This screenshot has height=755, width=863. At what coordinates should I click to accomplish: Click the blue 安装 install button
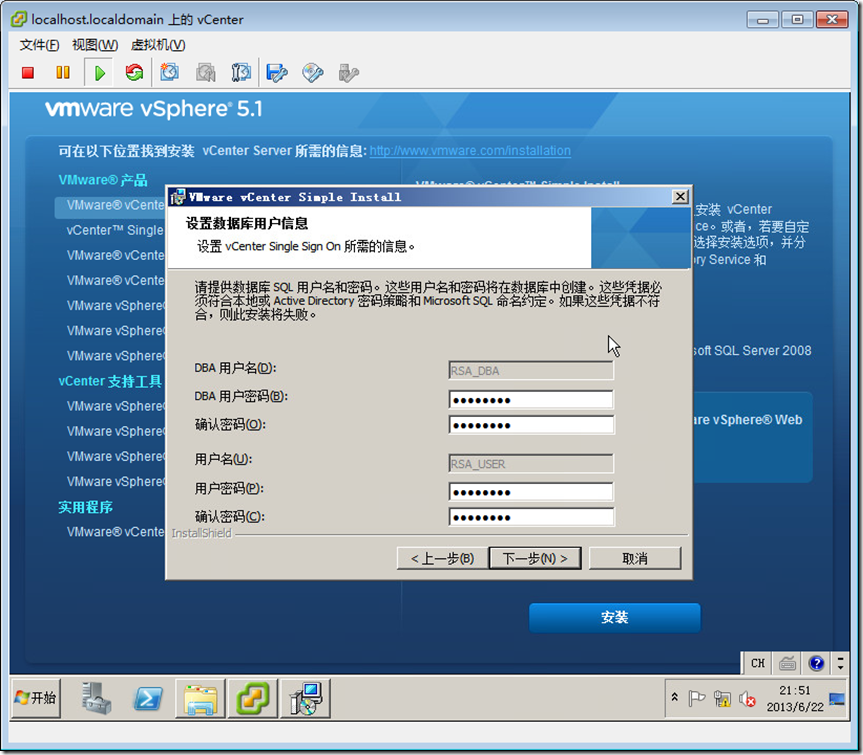click(615, 617)
